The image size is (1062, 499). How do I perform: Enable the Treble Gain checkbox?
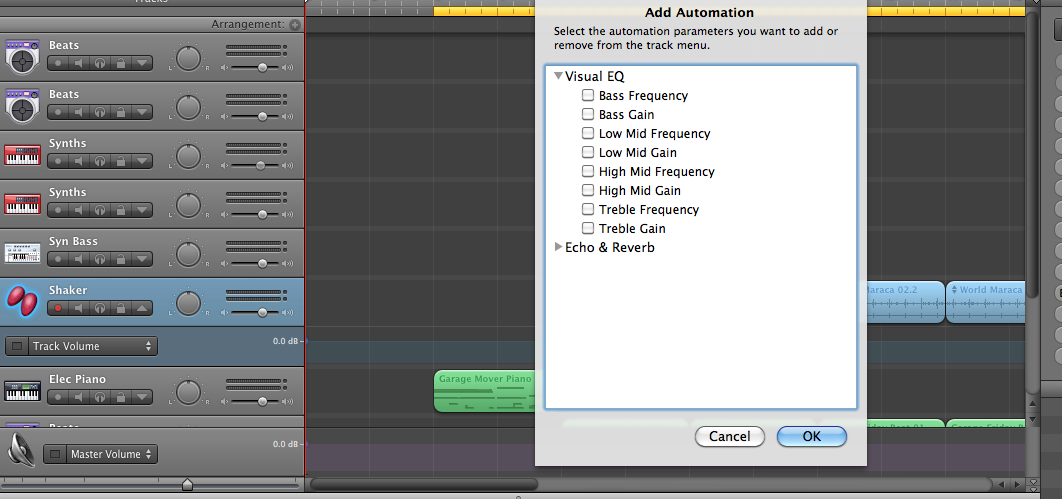pyautogui.click(x=588, y=228)
